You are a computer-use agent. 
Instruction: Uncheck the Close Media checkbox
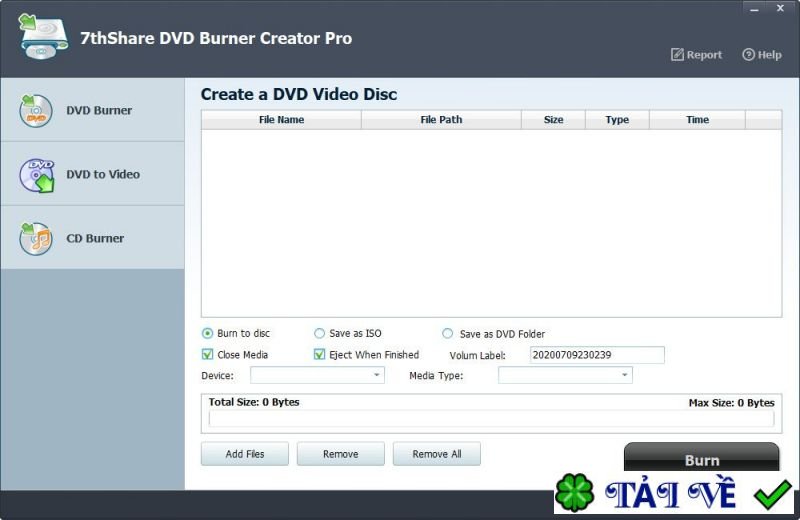207,354
